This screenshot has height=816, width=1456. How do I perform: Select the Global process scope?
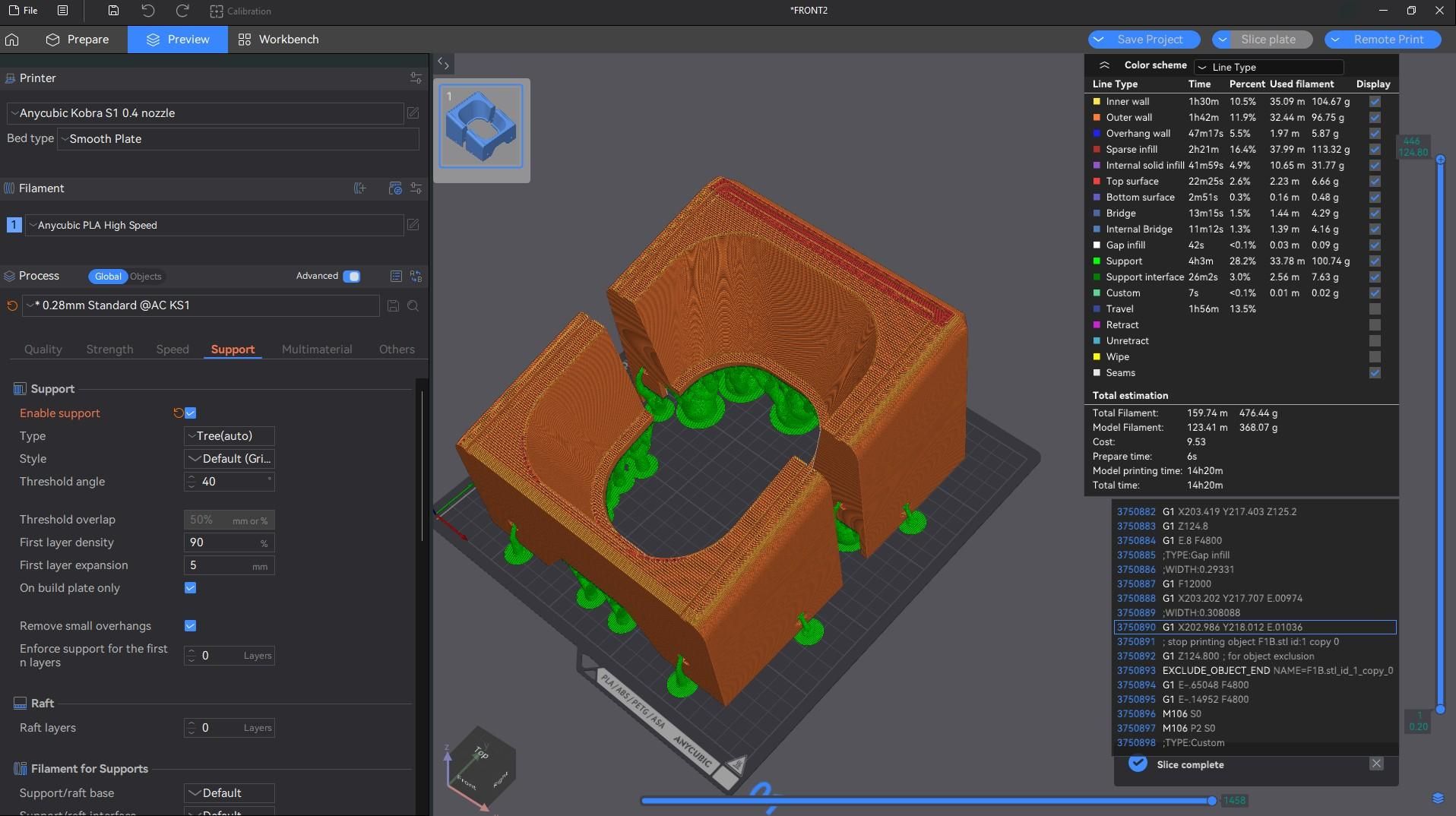tap(108, 277)
